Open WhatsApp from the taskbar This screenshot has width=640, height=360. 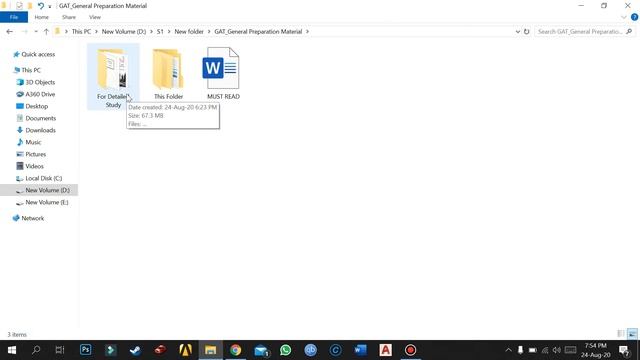click(286, 350)
